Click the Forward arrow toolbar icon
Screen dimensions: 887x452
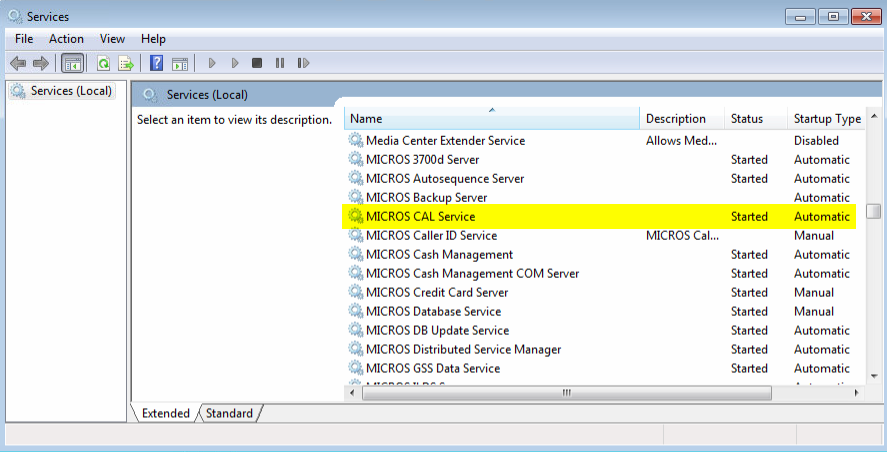41,63
